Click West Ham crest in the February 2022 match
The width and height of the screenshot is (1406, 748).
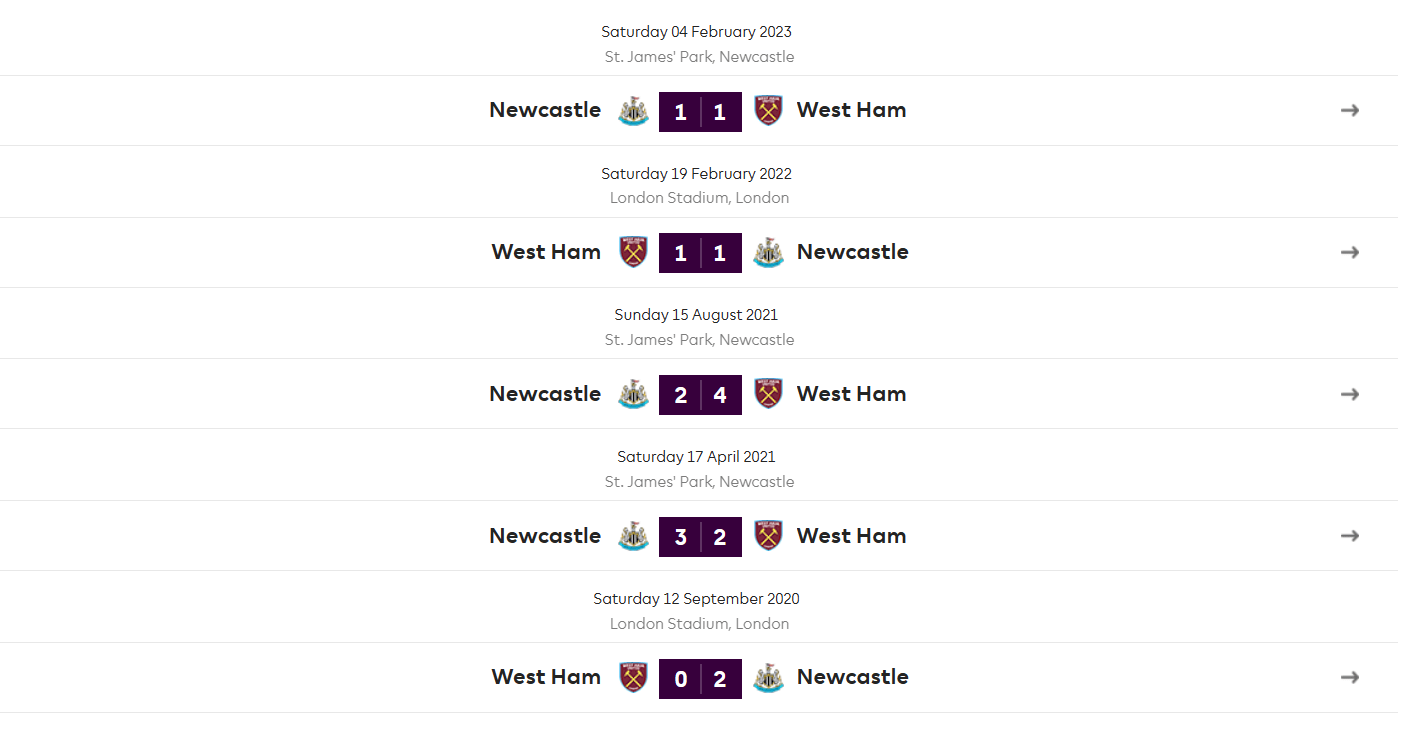633,252
